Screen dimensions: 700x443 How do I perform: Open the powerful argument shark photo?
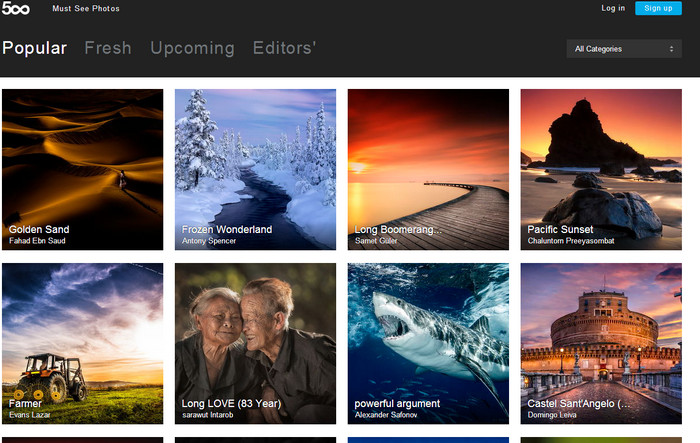(428, 335)
